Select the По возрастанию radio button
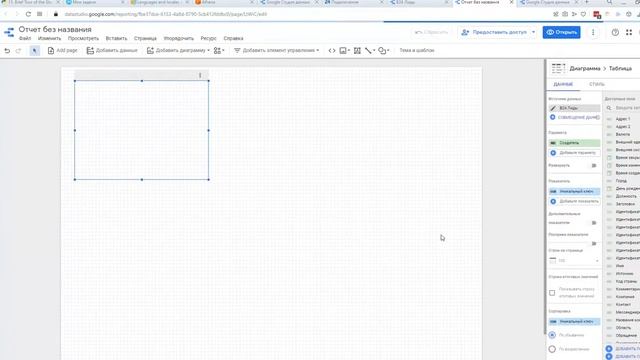 552,349
